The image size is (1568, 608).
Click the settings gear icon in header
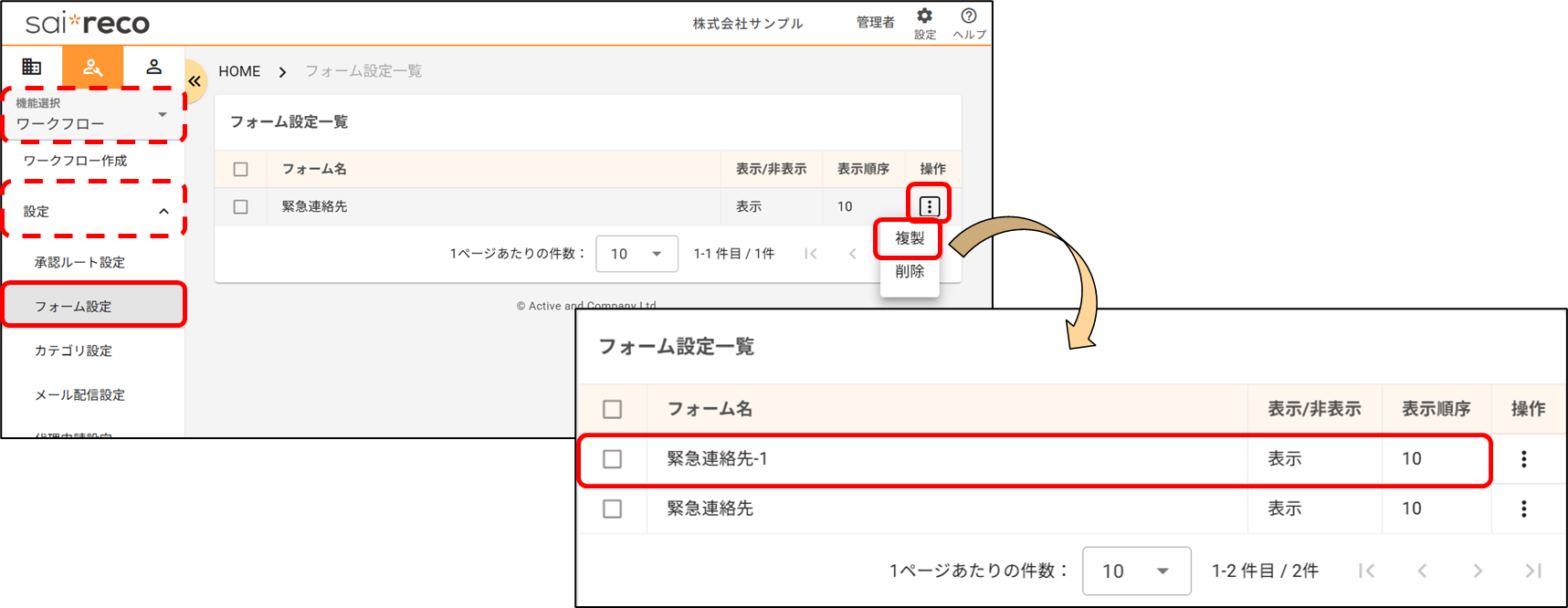tap(924, 16)
